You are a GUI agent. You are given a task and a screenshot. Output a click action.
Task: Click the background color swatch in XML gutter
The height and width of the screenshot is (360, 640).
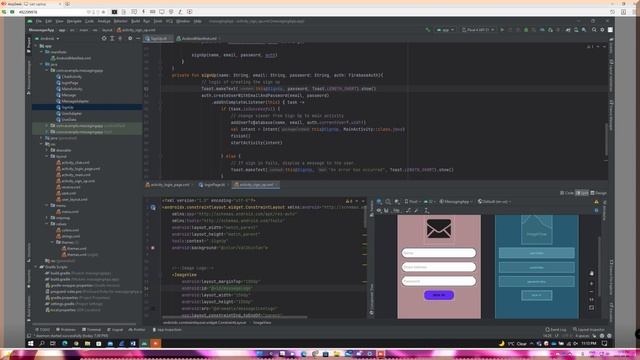(x=153, y=248)
